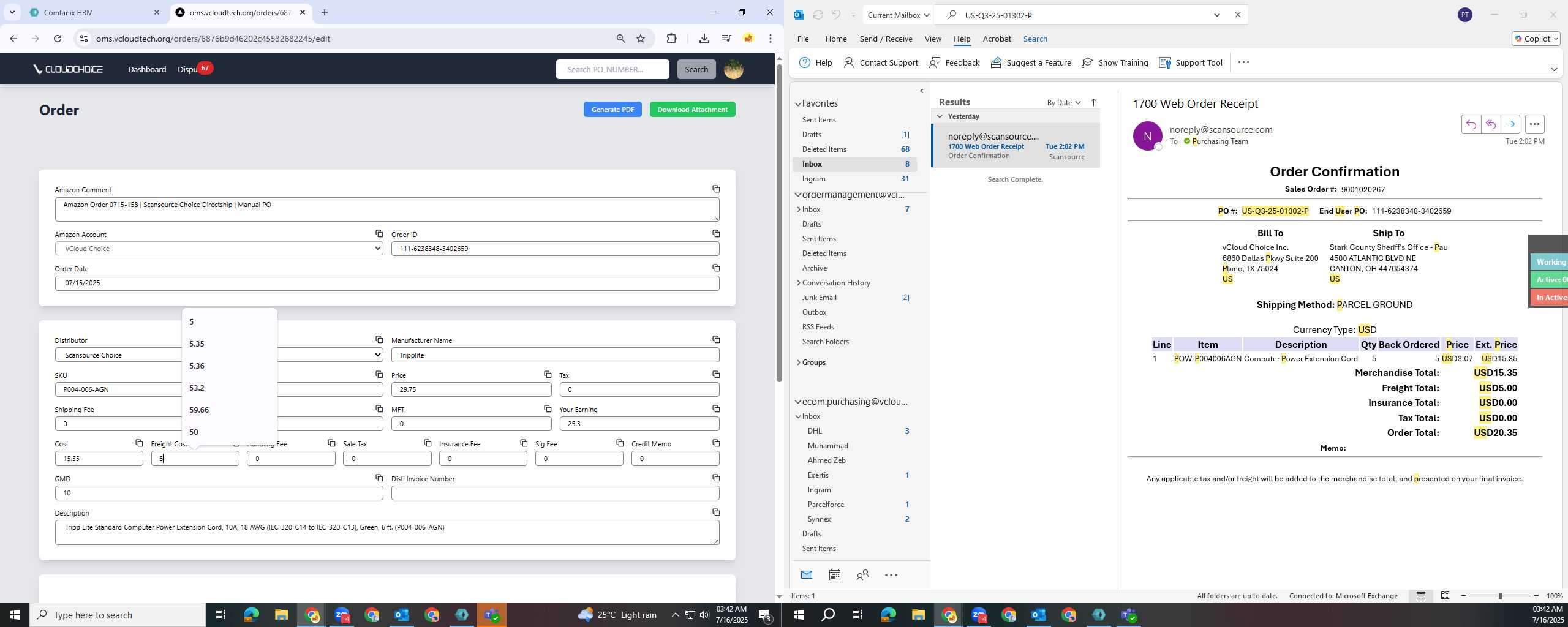This screenshot has height=627, width=1568.
Task: Clear the Outlook search box
Action: (x=1237, y=15)
